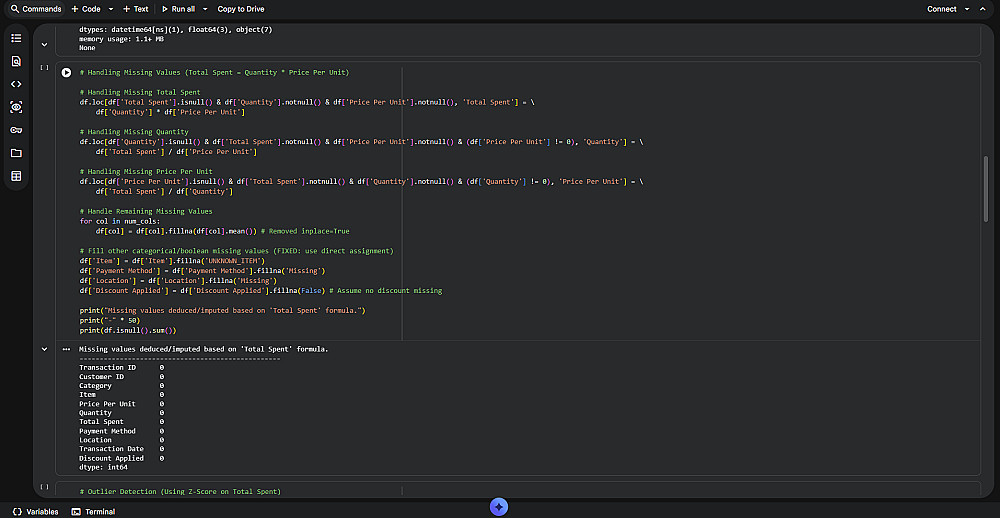
Task: Open the Terminal tab at the bottom
Action: point(93,511)
